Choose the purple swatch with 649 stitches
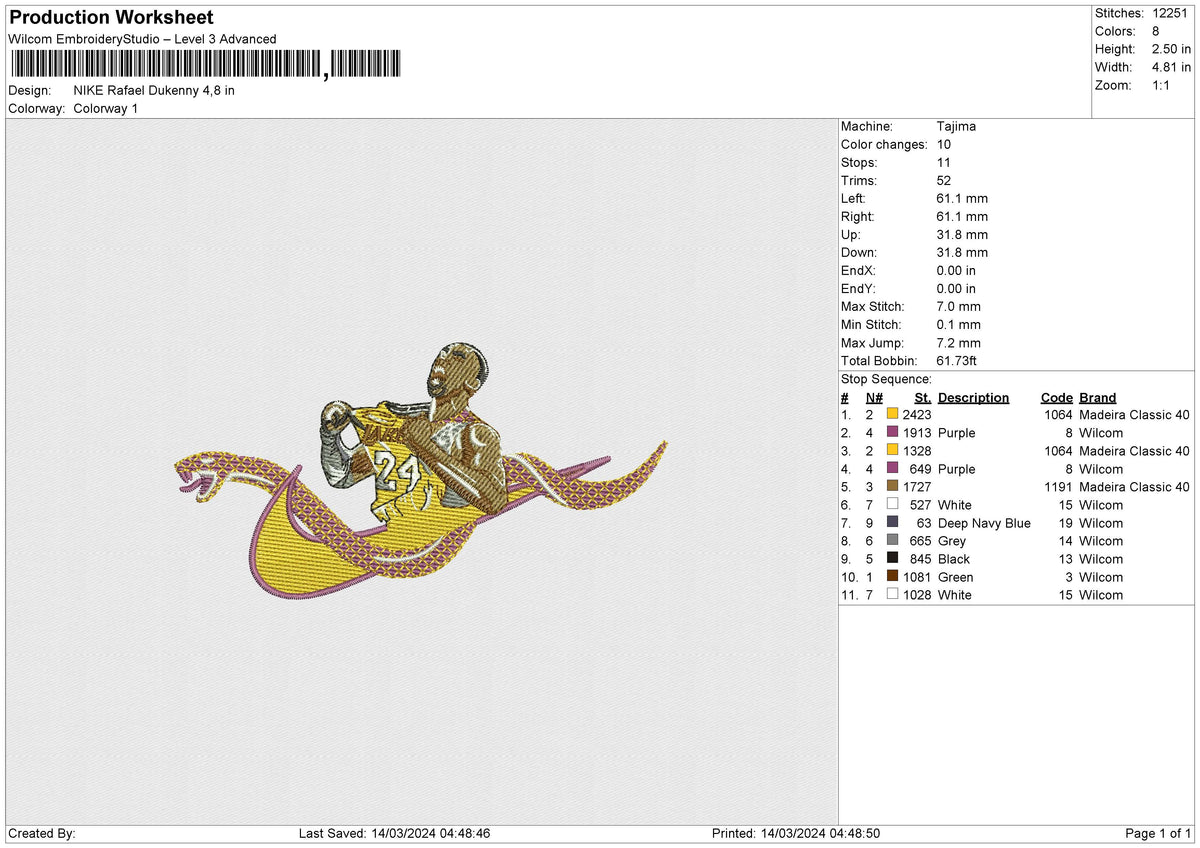 (892, 468)
